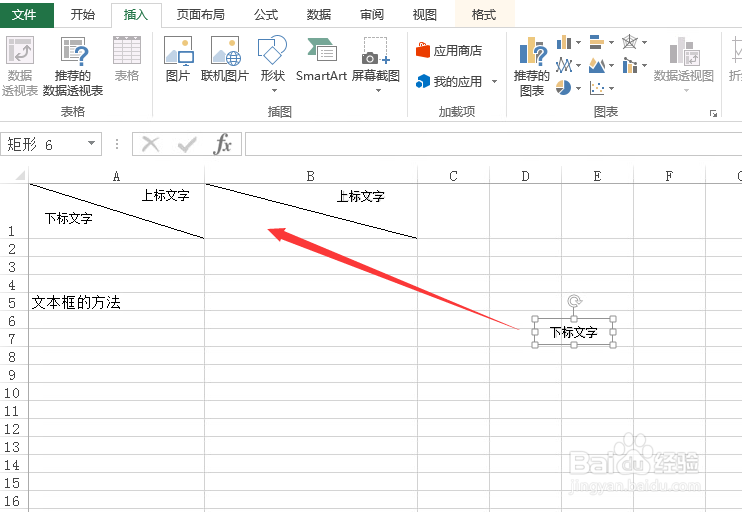Open the 形状 shapes gallery

[x=273, y=63]
